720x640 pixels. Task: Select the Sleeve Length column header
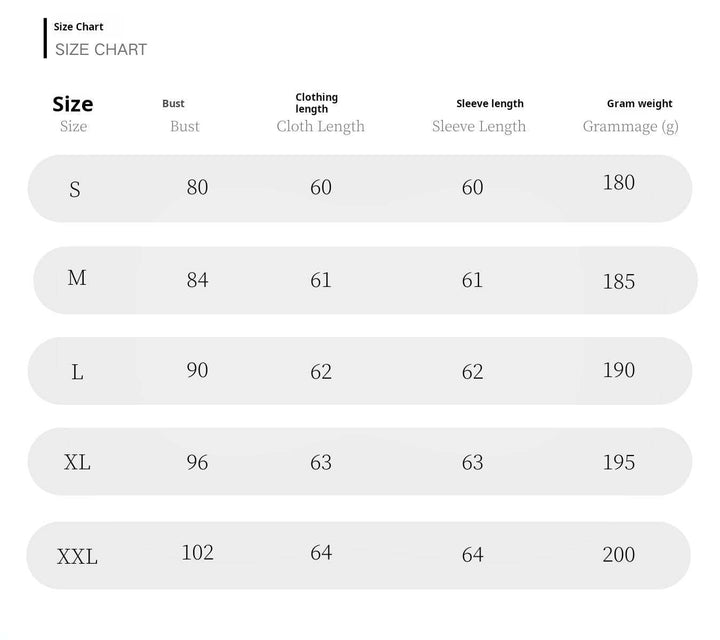click(x=478, y=126)
